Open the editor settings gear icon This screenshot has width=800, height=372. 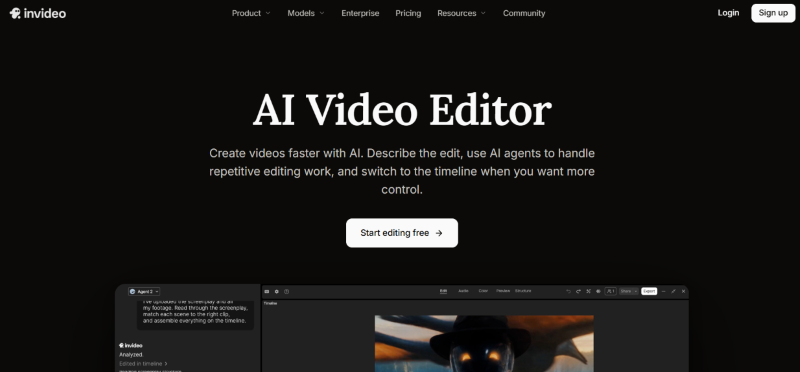277,291
